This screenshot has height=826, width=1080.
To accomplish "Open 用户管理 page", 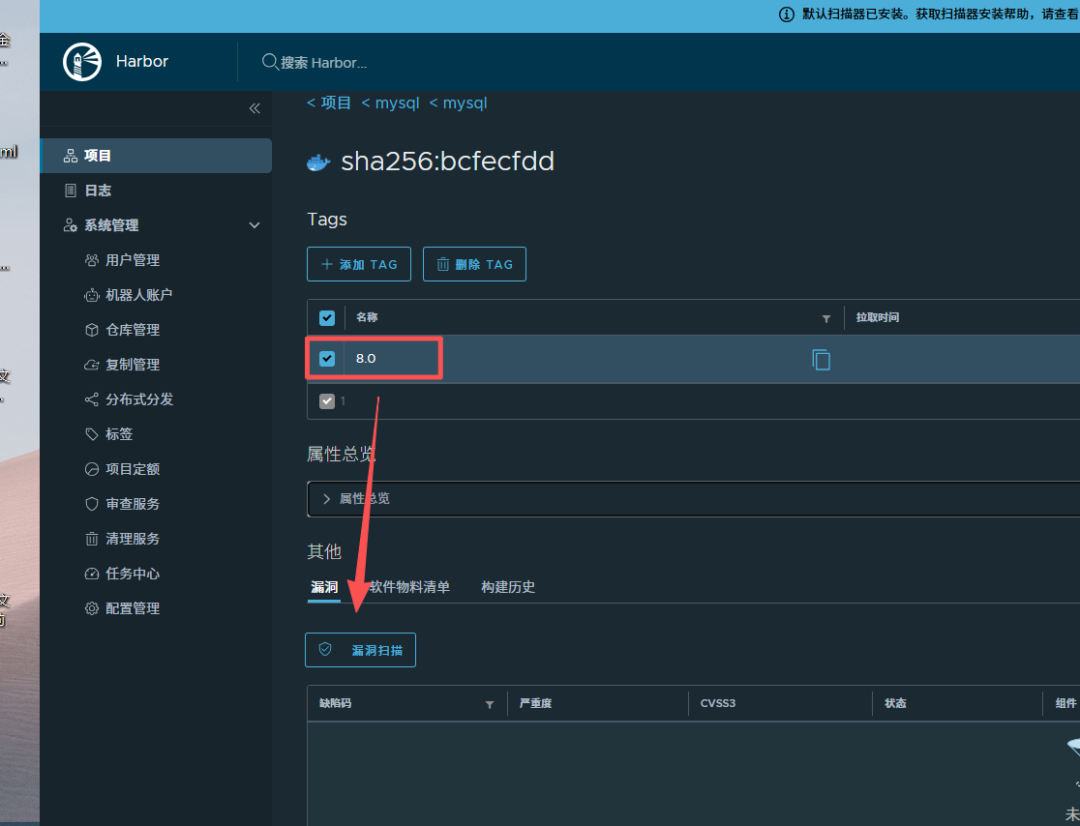I will click(x=132, y=260).
